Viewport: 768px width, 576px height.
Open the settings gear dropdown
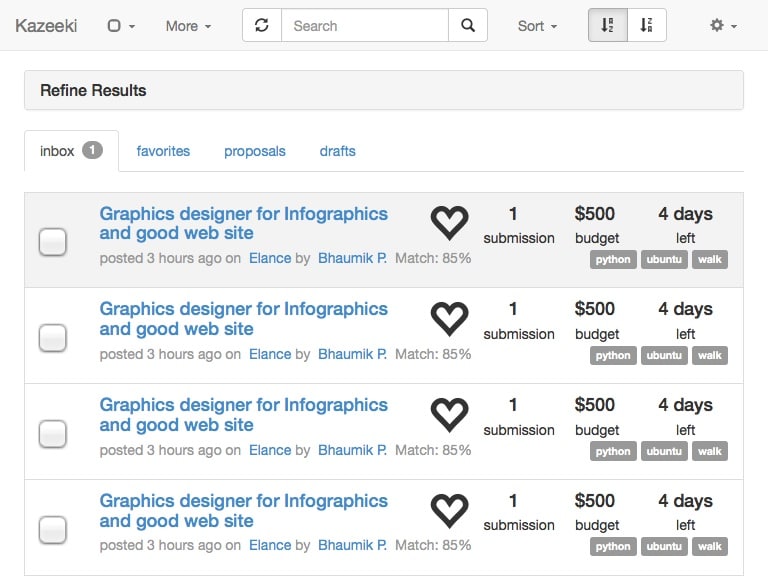pos(723,26)
